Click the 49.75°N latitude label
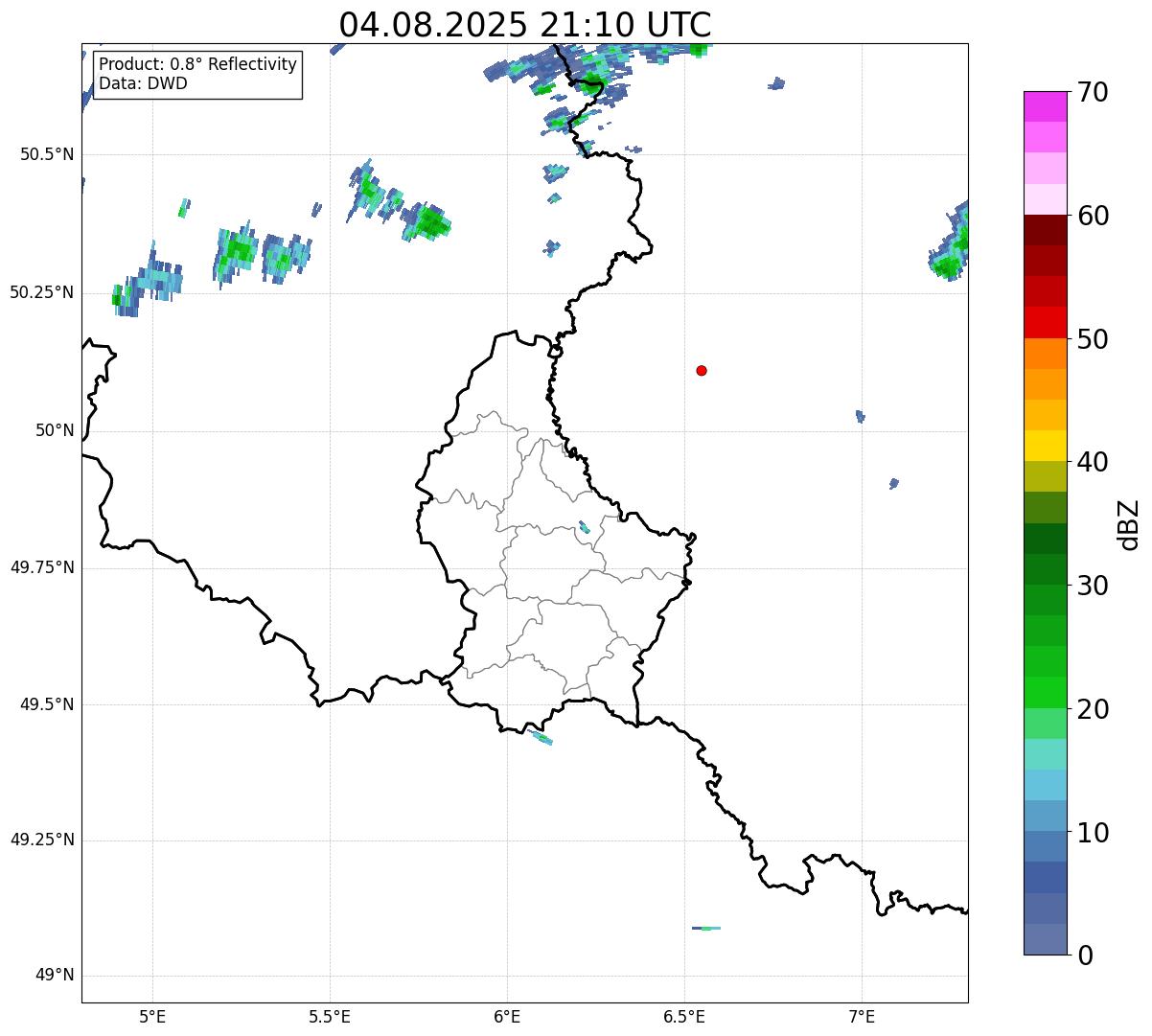 [42, 567]
